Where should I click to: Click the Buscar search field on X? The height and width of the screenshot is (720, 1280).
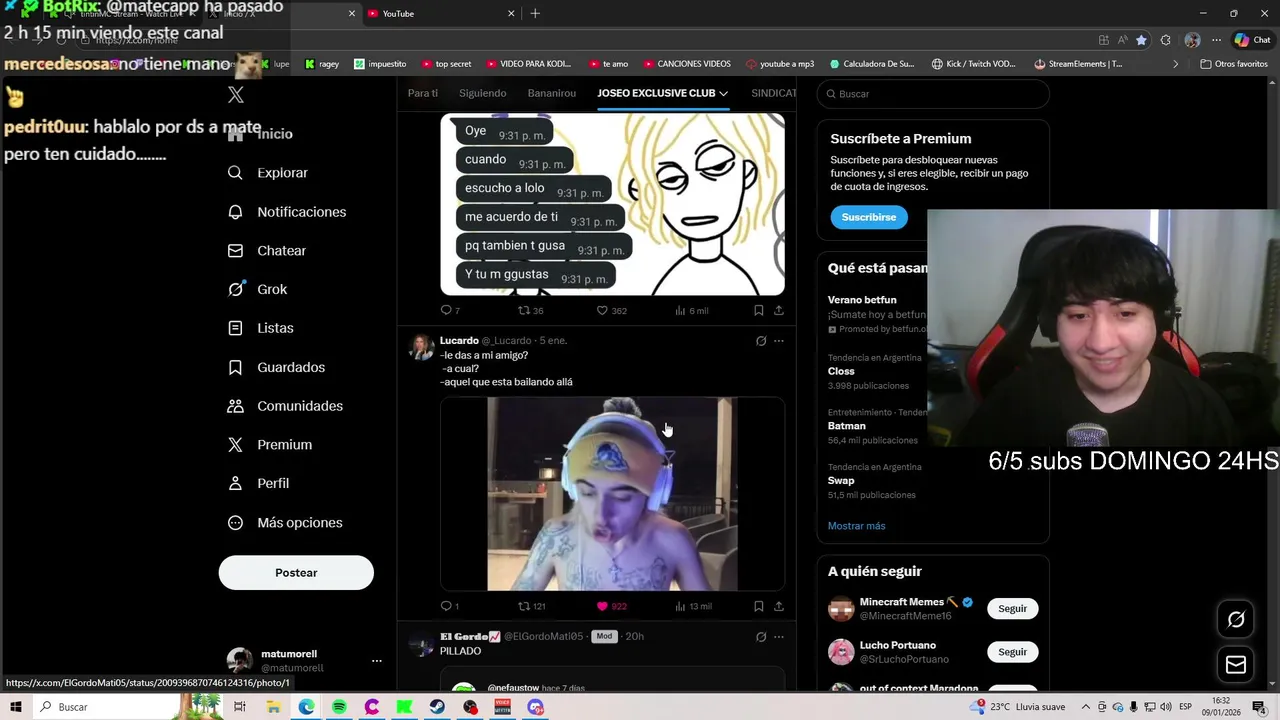click(x=933, y=94)
